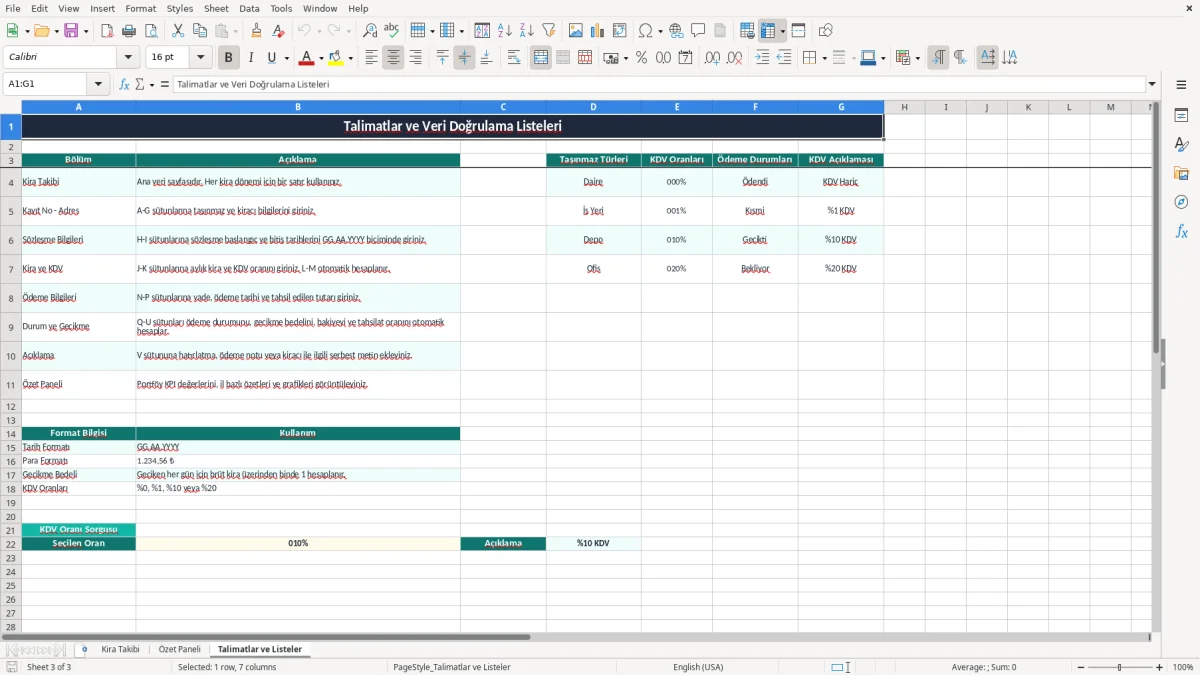Open background color dropdown arrow
Screen dimensions: 1200x675
(350, 58)
